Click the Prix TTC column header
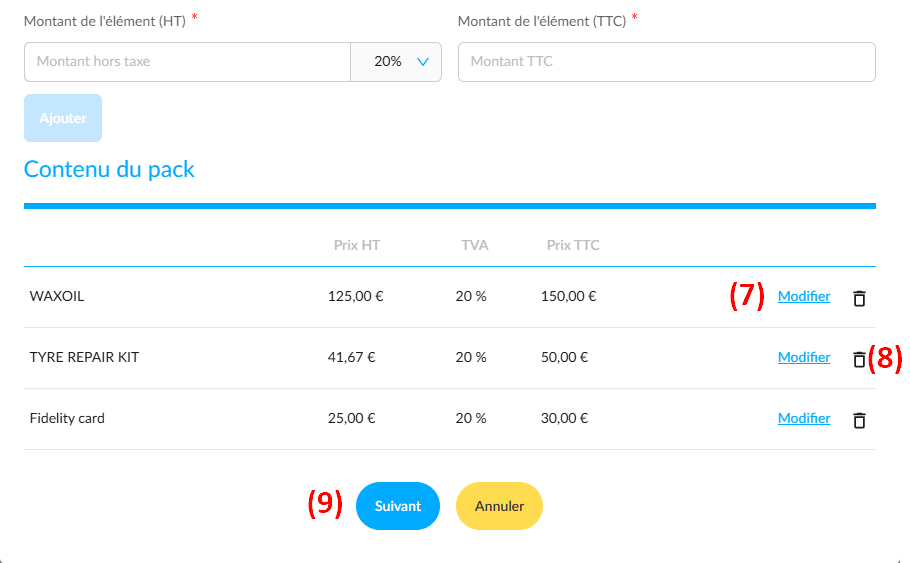Screen dimensions: 910x563 tap(573, 245)
